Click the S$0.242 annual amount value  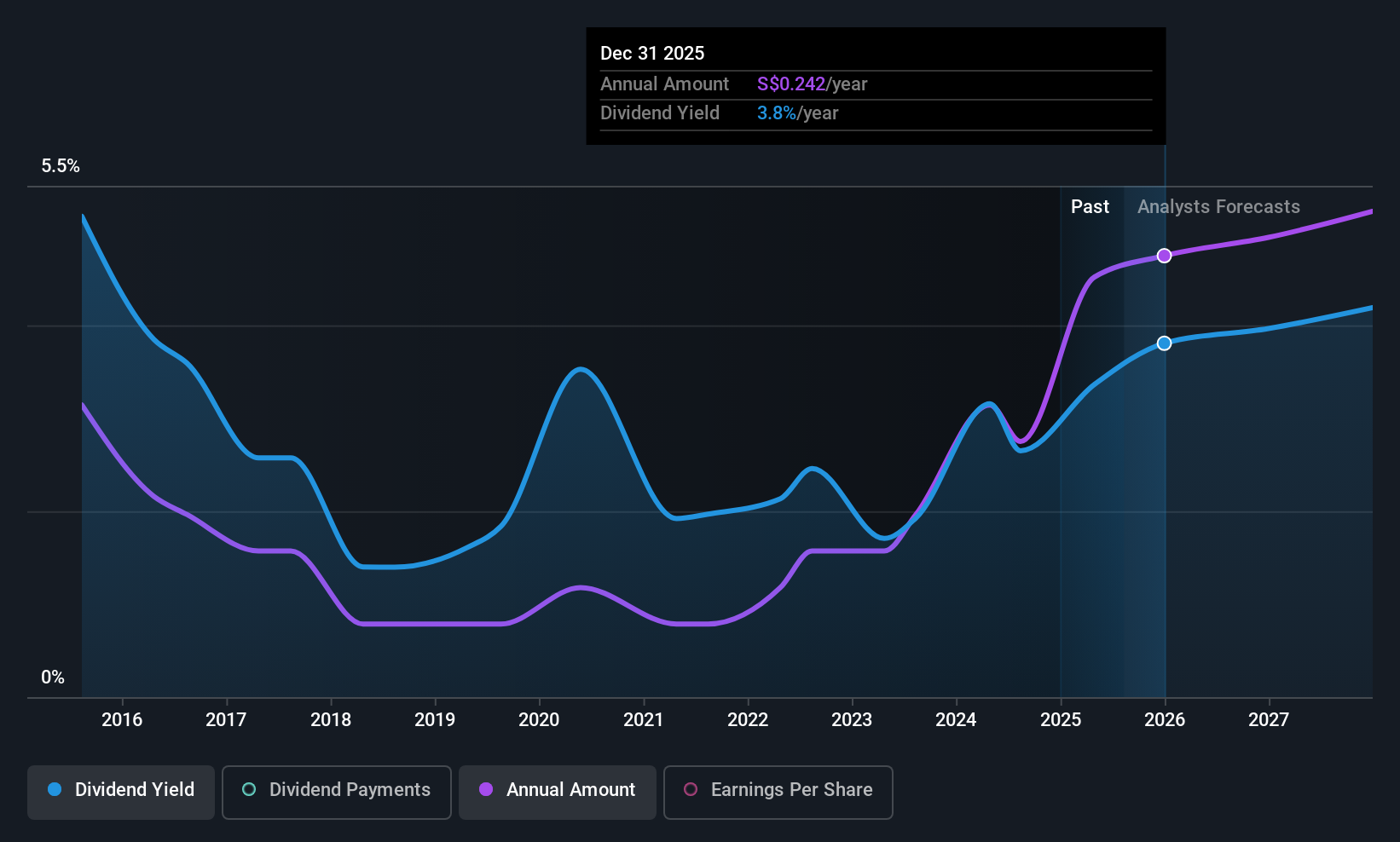(791, 84)
